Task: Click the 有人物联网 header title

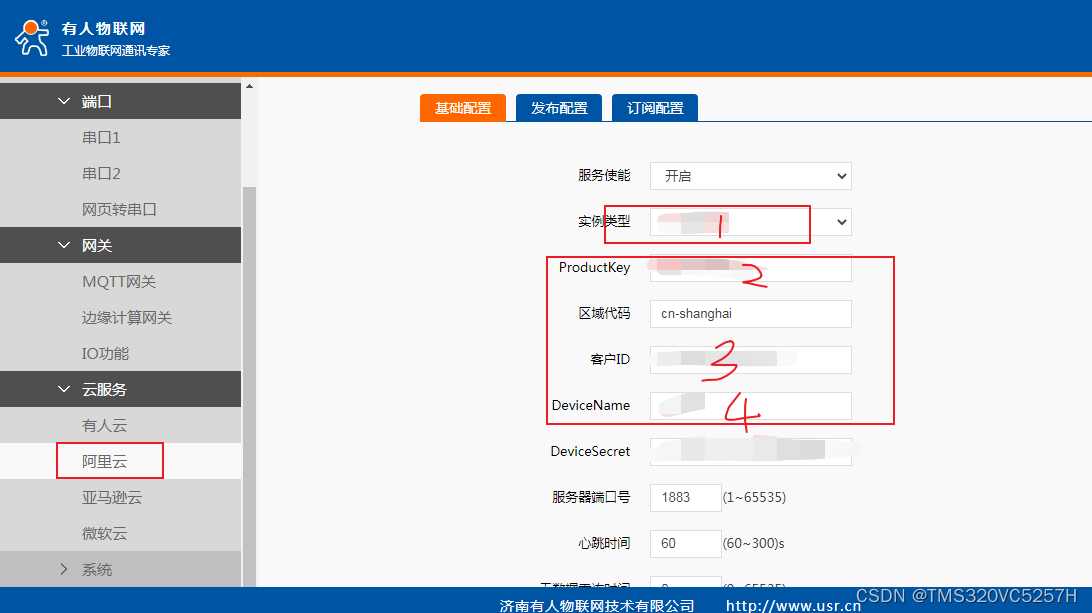Action: [103, 29]
